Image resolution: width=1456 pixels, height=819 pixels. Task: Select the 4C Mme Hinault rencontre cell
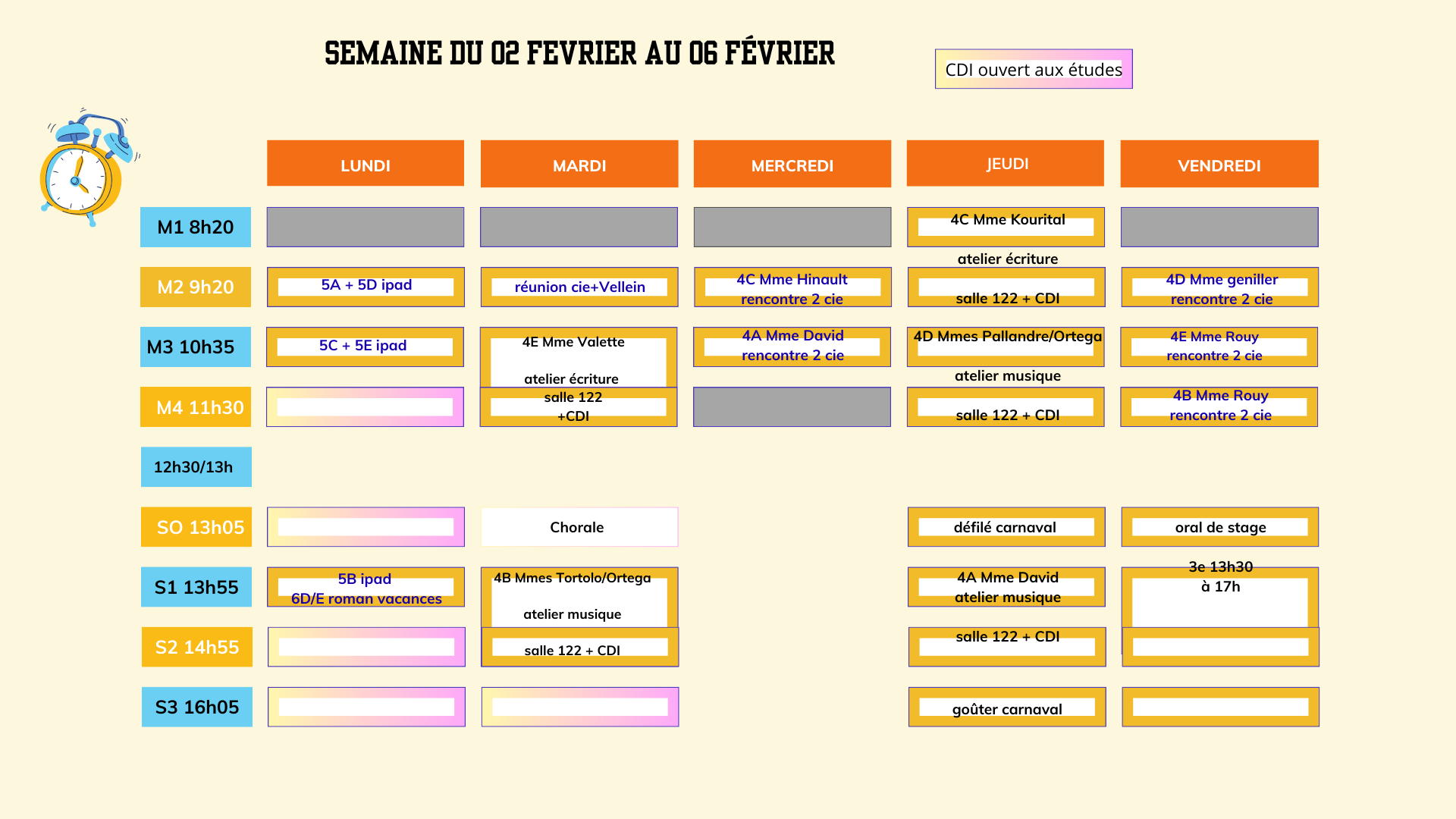792,288
